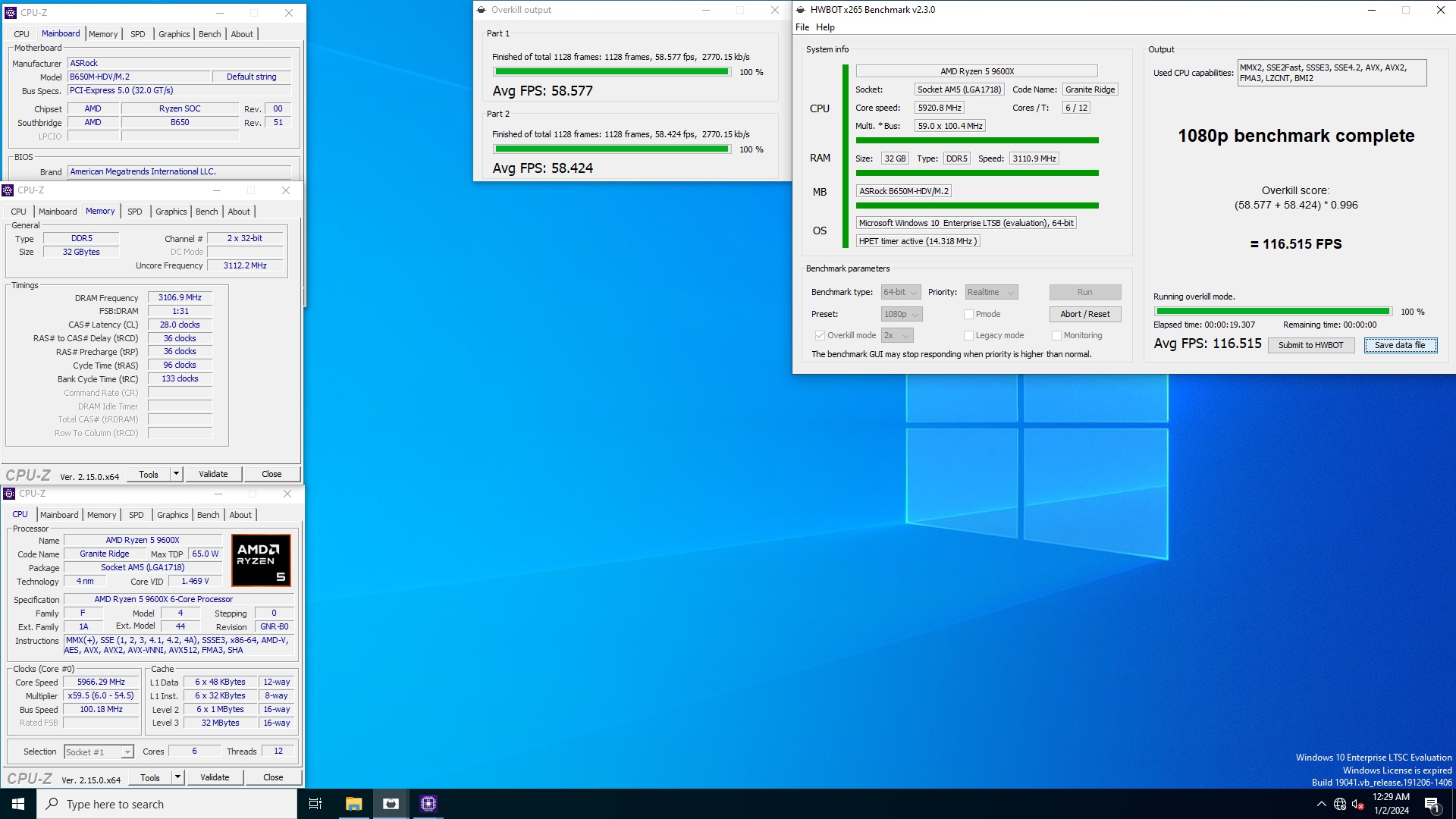The height and width of the screenshot is (819, 1456).
Task: Click the HWBOT x265 Benchmark title icon
Action: point(800,10)
